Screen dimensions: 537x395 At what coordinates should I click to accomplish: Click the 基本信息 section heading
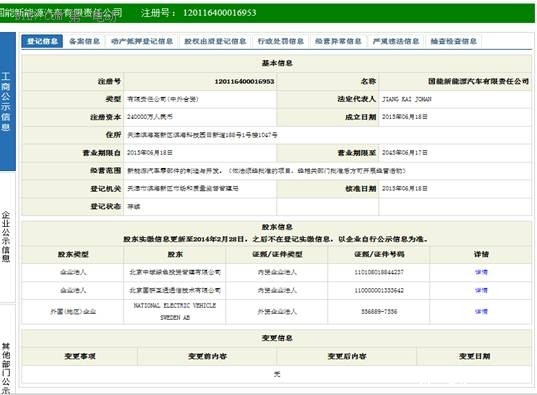(x=277, y=63)
